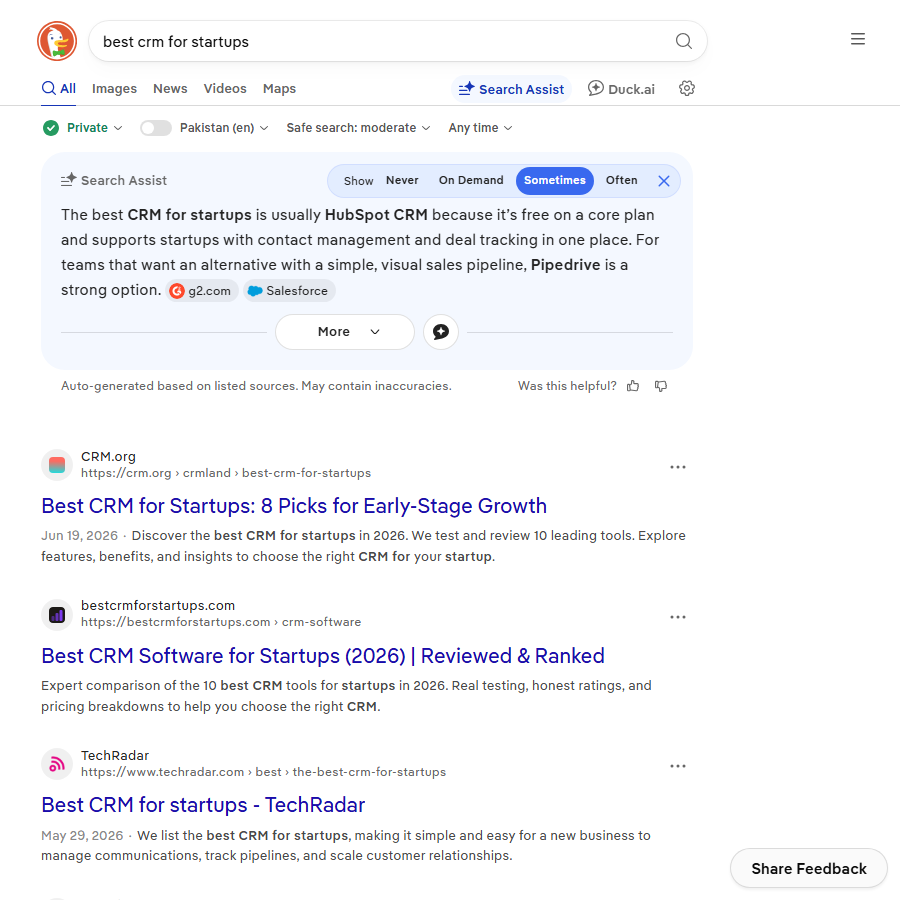Open the g2.com source chip
900x900 pixels.
point(202,291)
